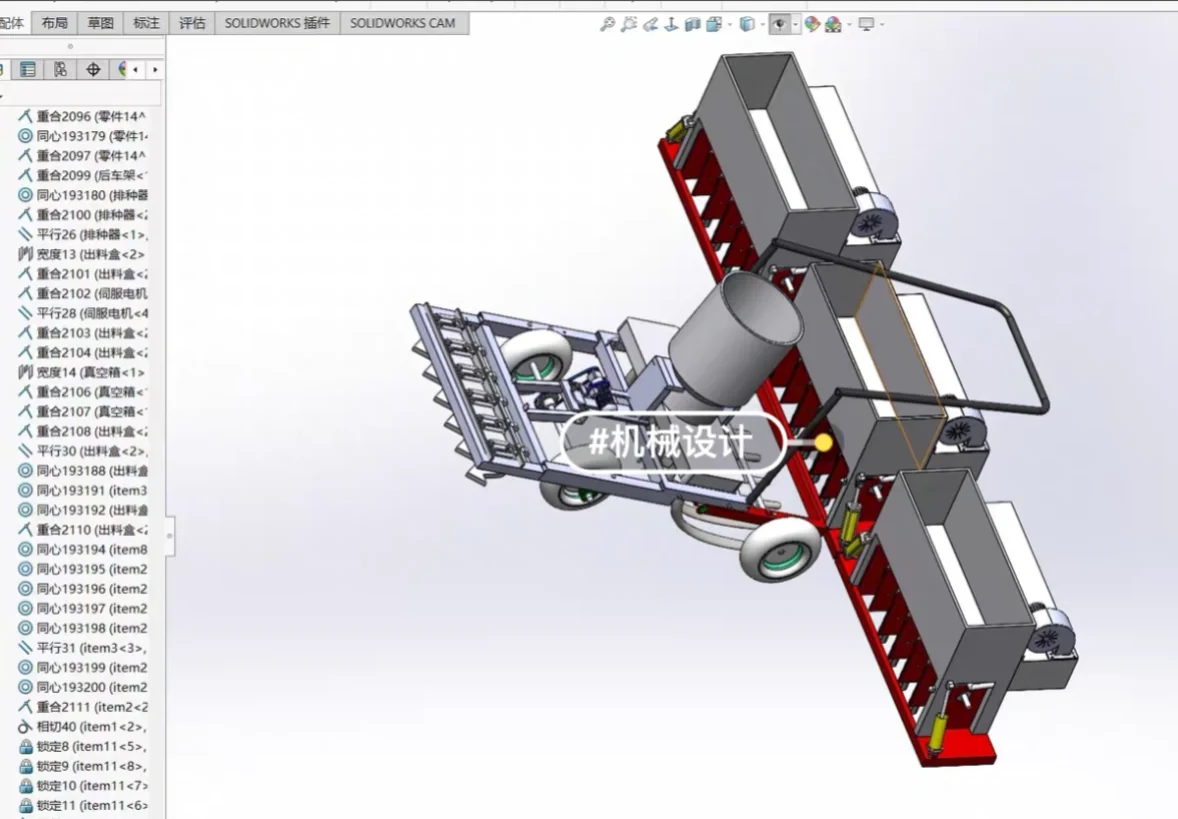Click the lock icon beside 锁定8
The width and height of the screenshot is (1178, 819).
point(25,747)
